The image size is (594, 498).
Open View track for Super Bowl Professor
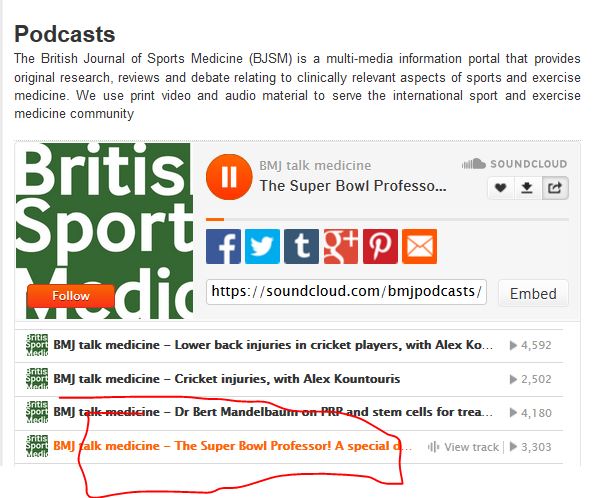[x=463, y=447]
